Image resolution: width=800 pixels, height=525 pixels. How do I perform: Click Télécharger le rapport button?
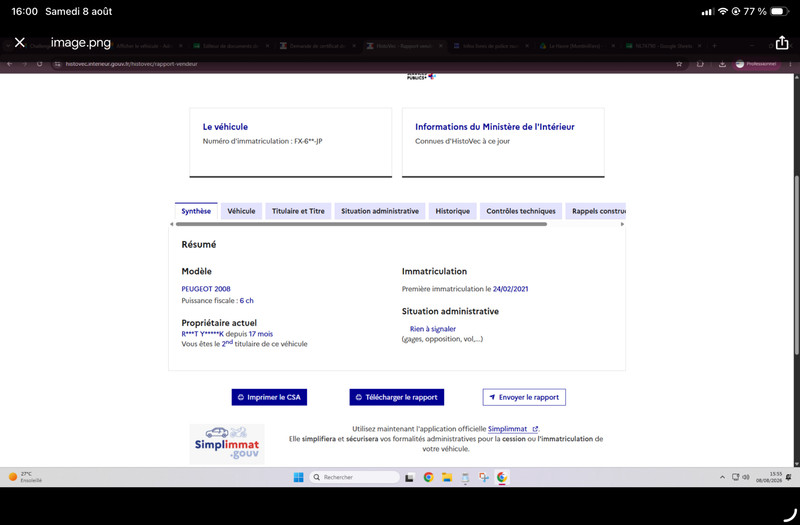coord(396,397)
